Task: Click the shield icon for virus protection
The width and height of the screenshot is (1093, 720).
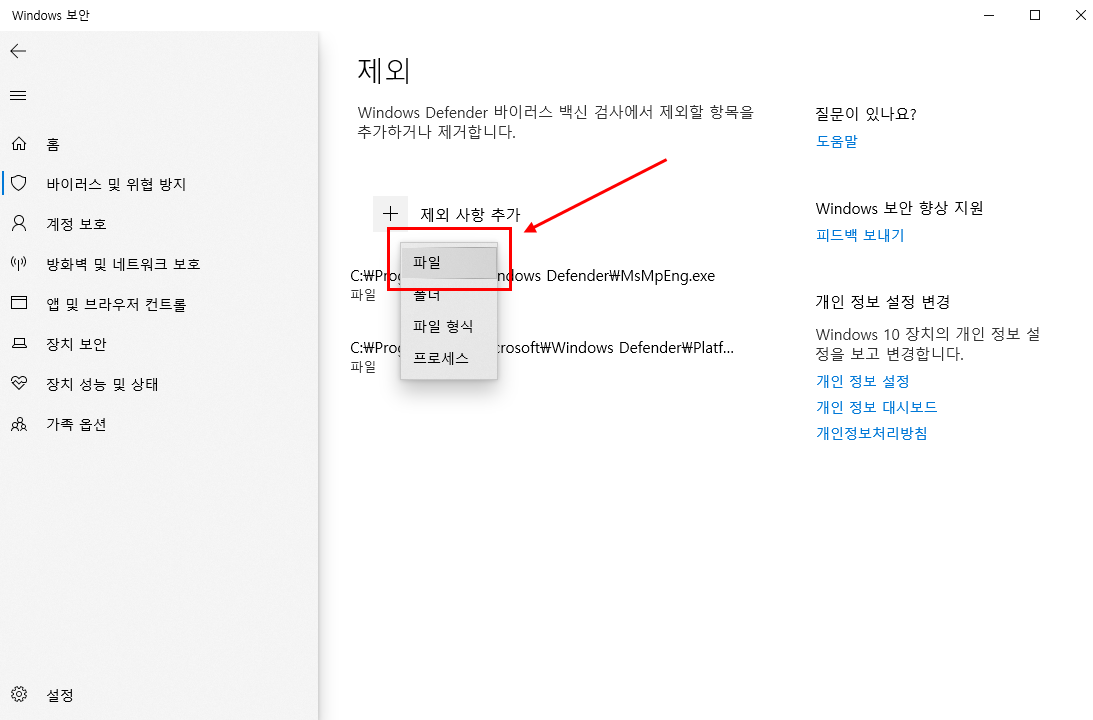Action: point(19,183)
